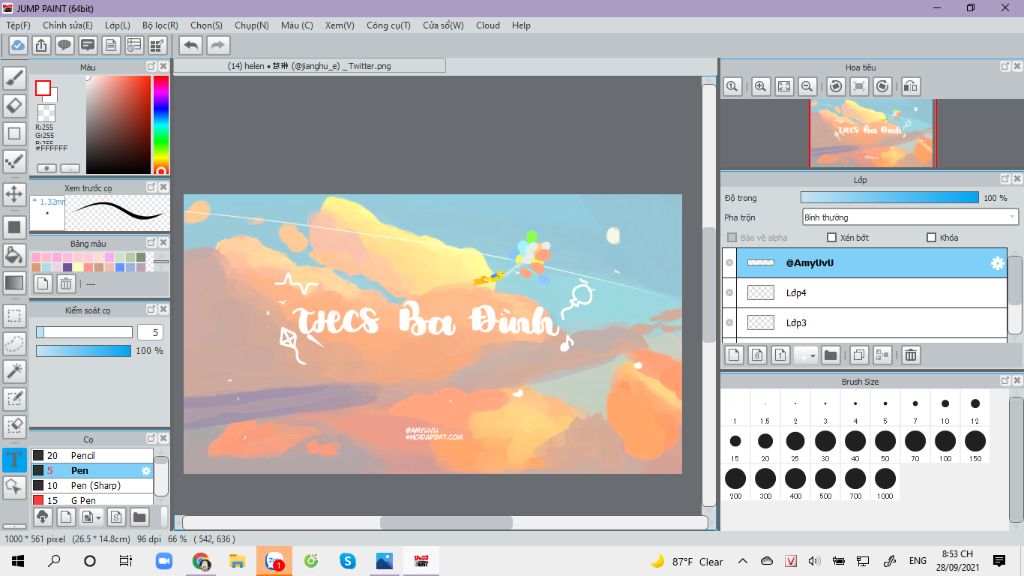Select the Lasso selection tool
Viewport: 1024px width, 576px height.
click(14, 344)
